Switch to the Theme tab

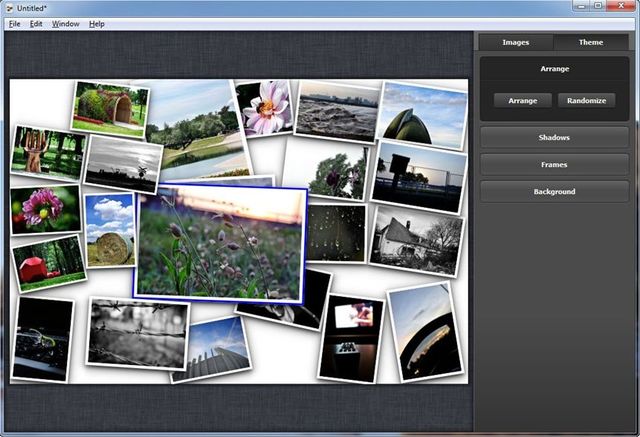[x=591, y=42]
